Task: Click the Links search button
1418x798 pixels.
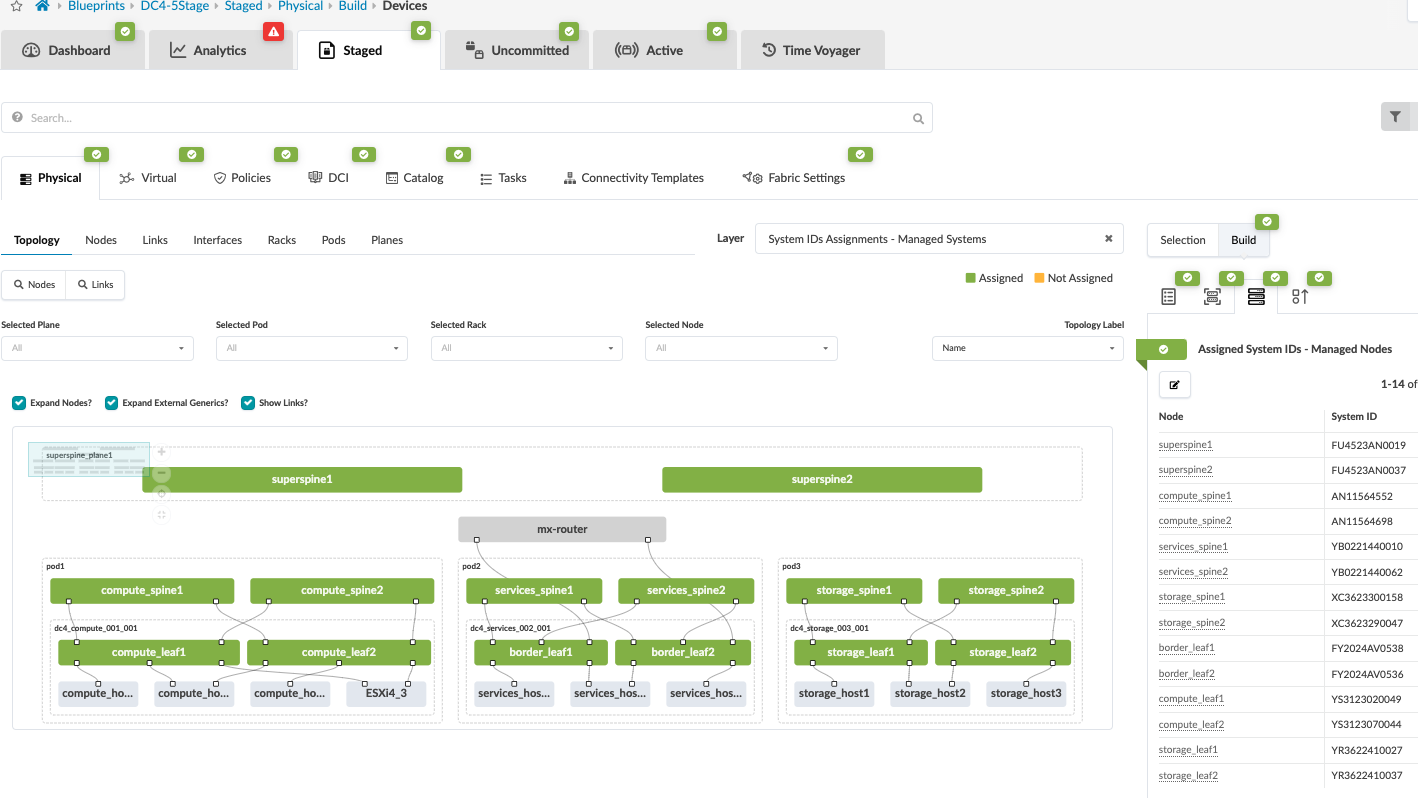Action: pos(95,285)
